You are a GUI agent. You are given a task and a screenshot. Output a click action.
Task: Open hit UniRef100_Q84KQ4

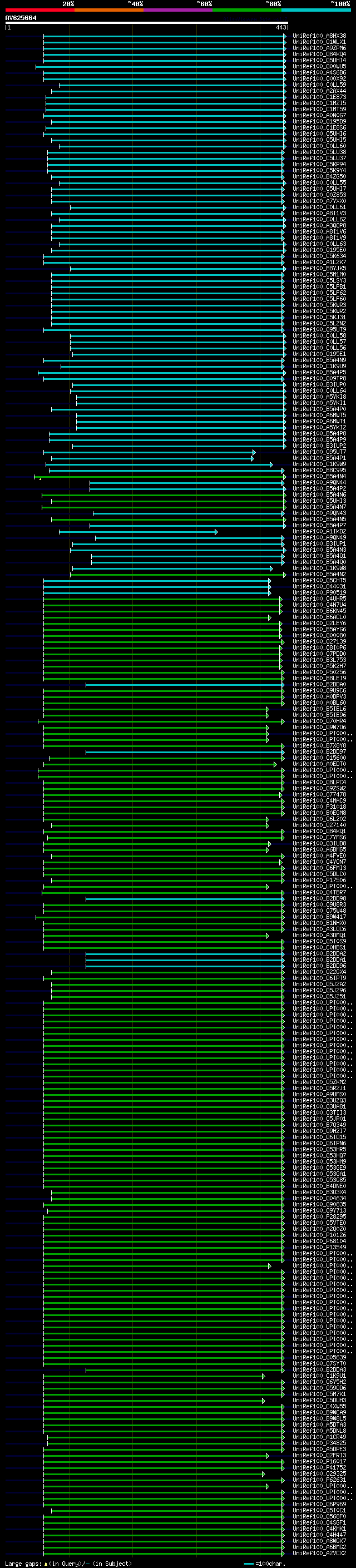319,54
